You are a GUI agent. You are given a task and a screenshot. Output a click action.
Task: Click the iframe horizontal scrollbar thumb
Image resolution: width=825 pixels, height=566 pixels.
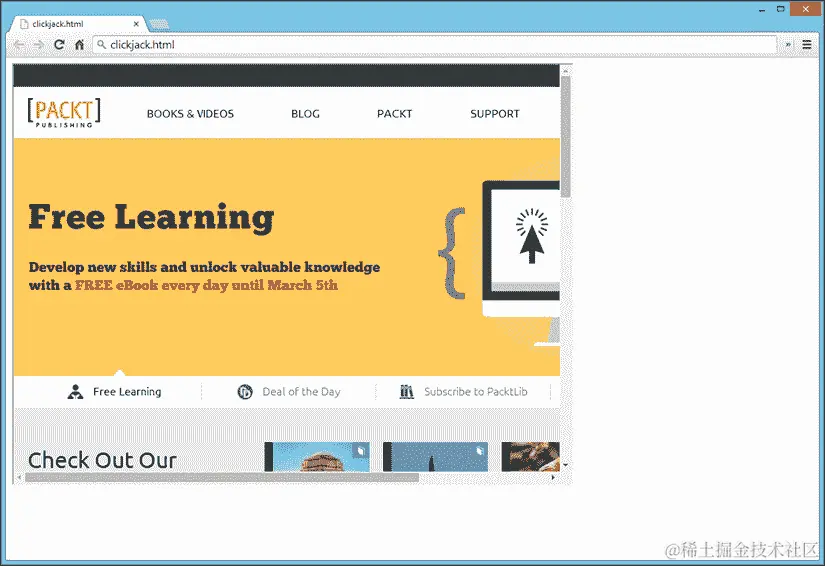[222, 478]
